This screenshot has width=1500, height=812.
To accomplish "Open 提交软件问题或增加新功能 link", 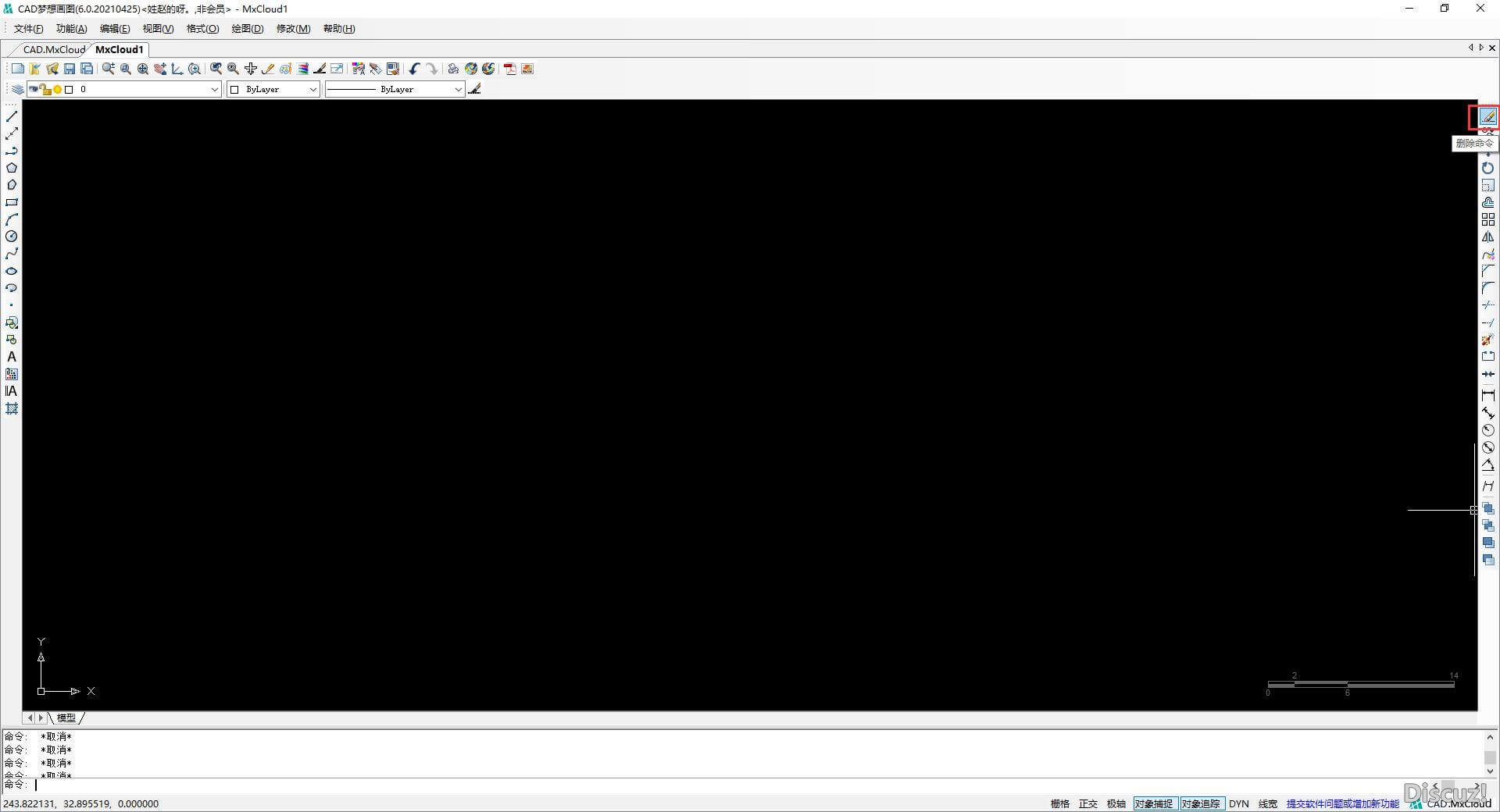I will pos(1342,803).
